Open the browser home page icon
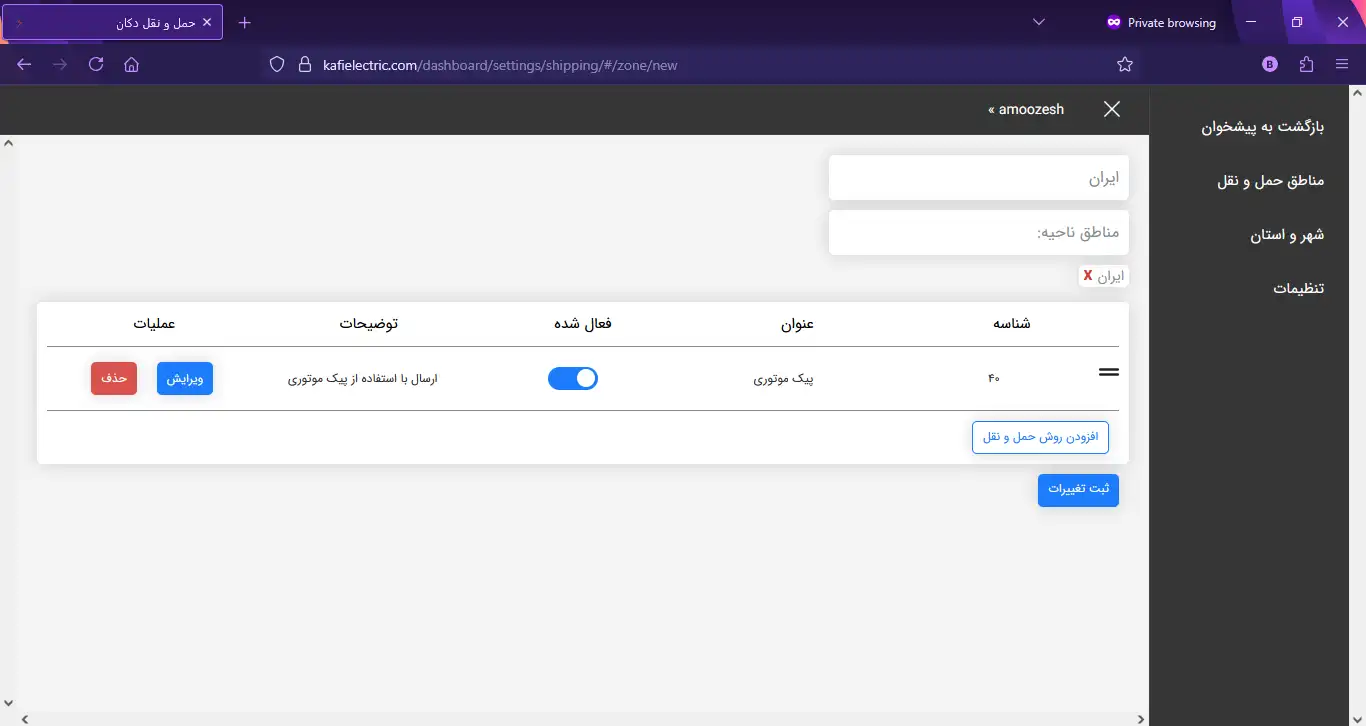The image size is (1366, 726). click(131, 64)
